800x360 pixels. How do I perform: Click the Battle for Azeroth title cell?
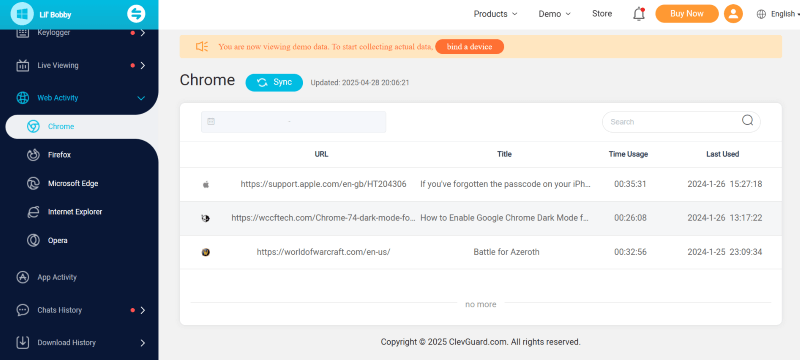pyautogui.click(x=506, y=252)
